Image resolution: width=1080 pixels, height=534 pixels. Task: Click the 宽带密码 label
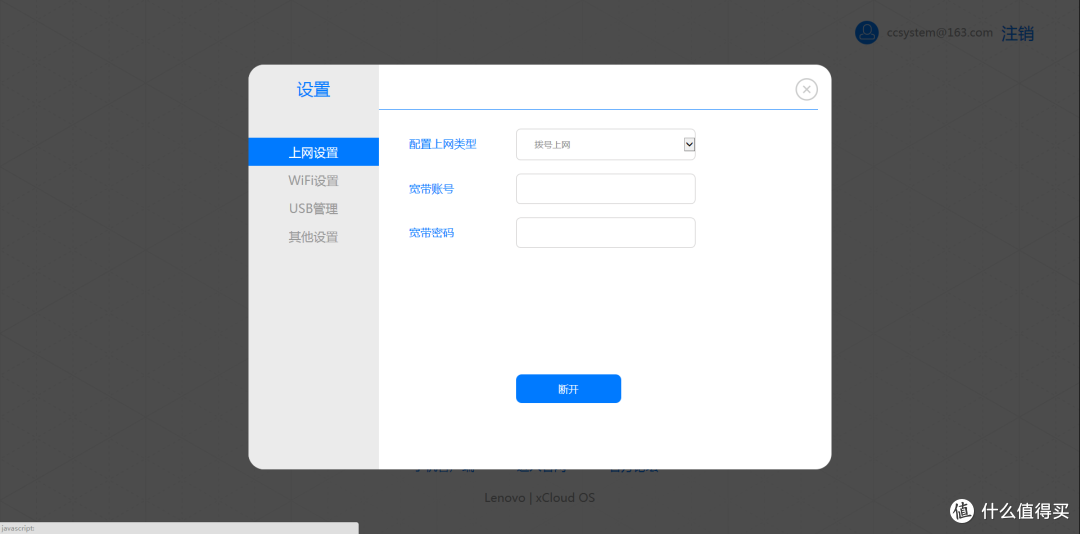(x=431, y=233)
